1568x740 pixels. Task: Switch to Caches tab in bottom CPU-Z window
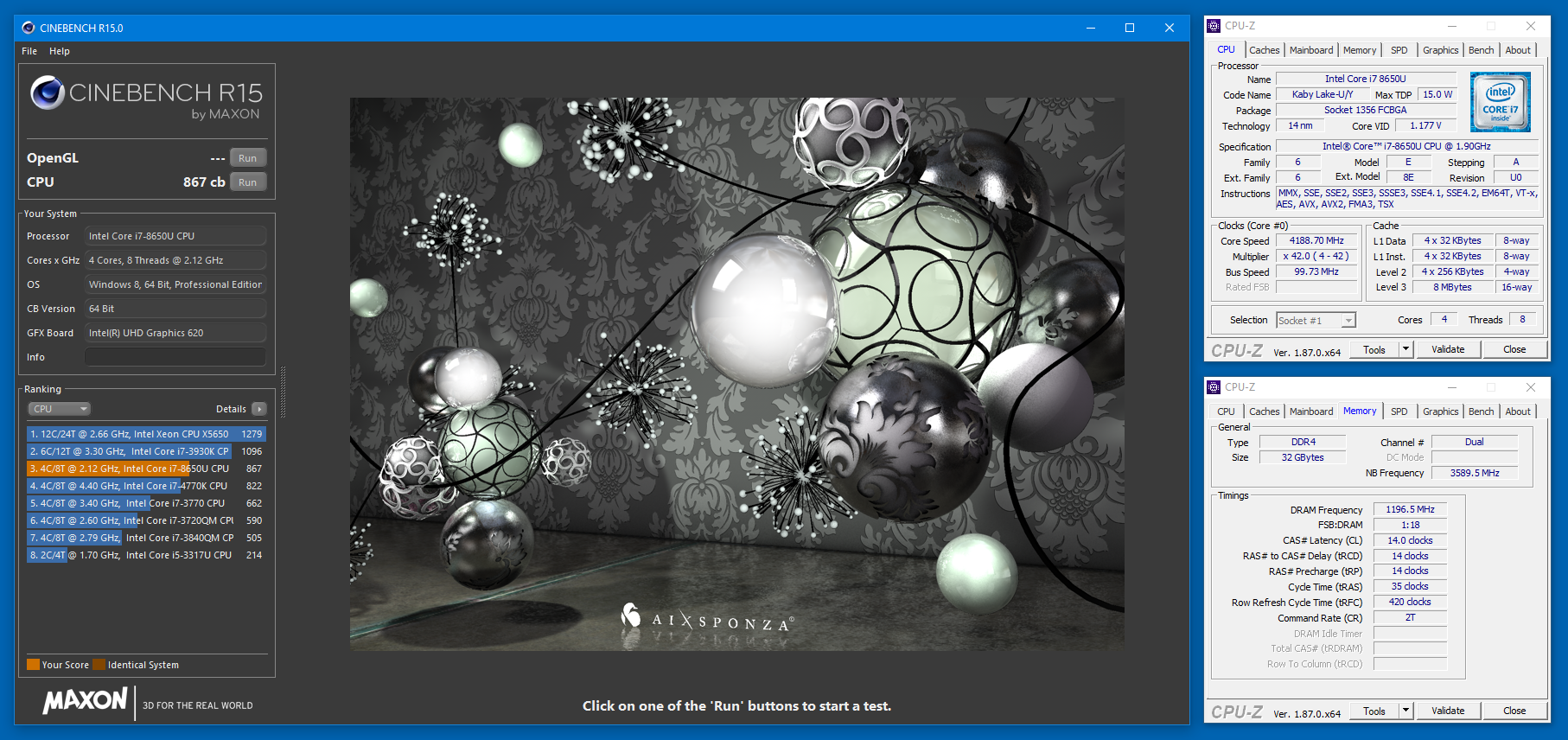[1264, 411]
